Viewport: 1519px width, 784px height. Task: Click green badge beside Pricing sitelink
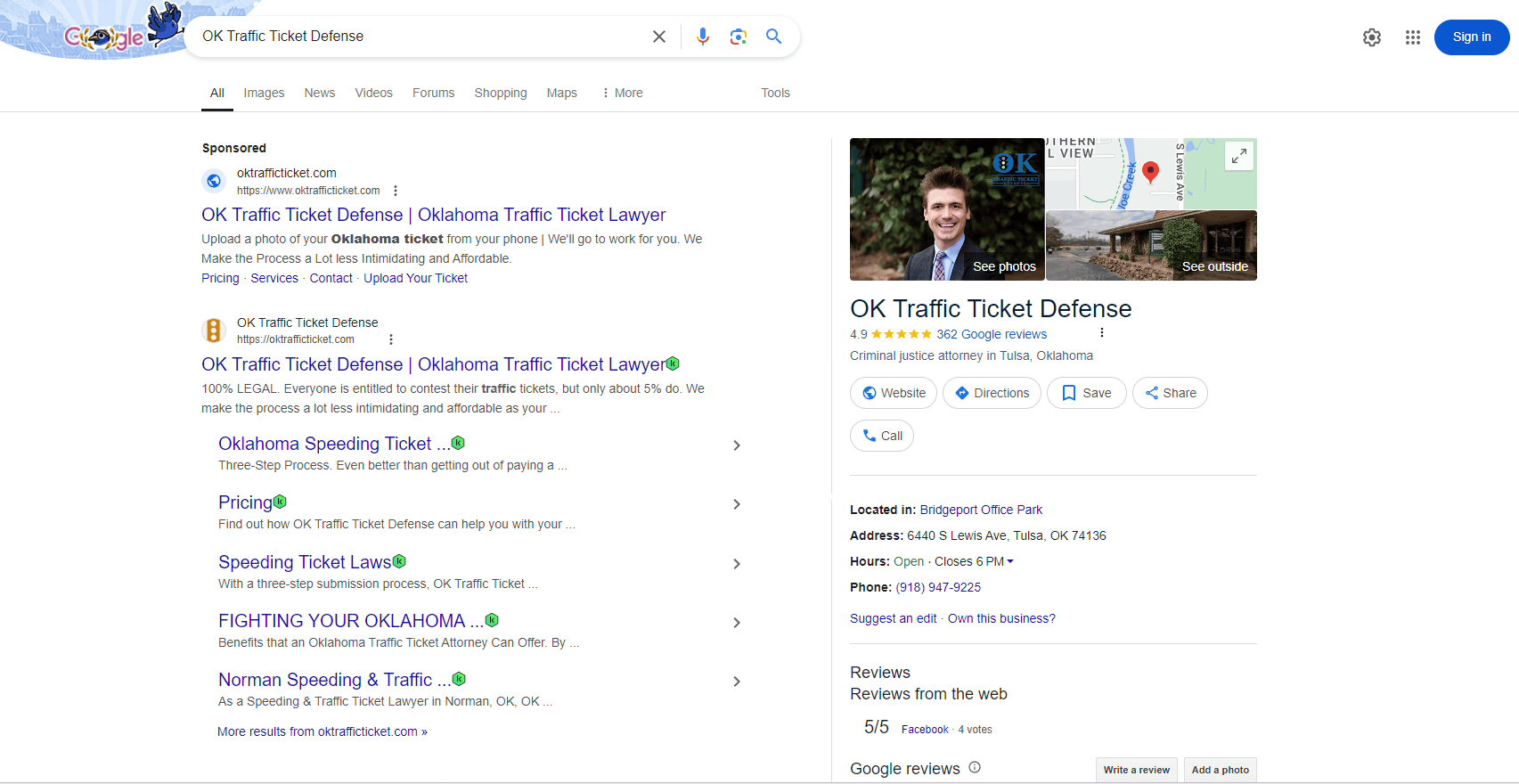(280, 502)
